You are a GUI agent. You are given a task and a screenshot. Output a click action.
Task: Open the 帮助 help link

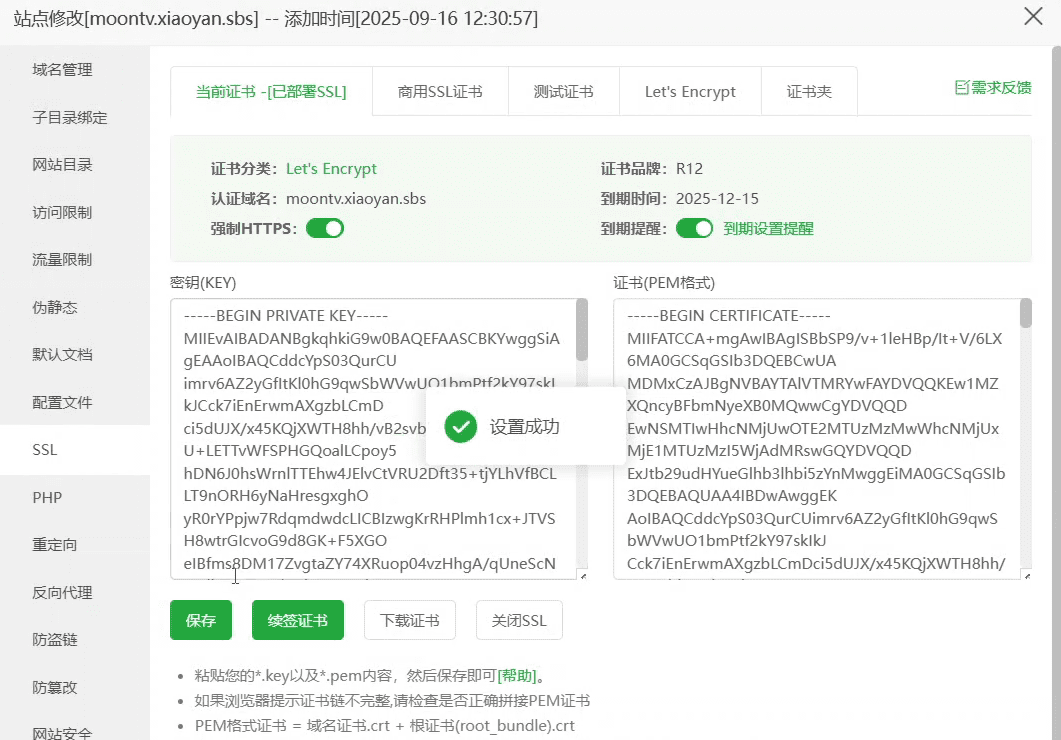point(517,675)
